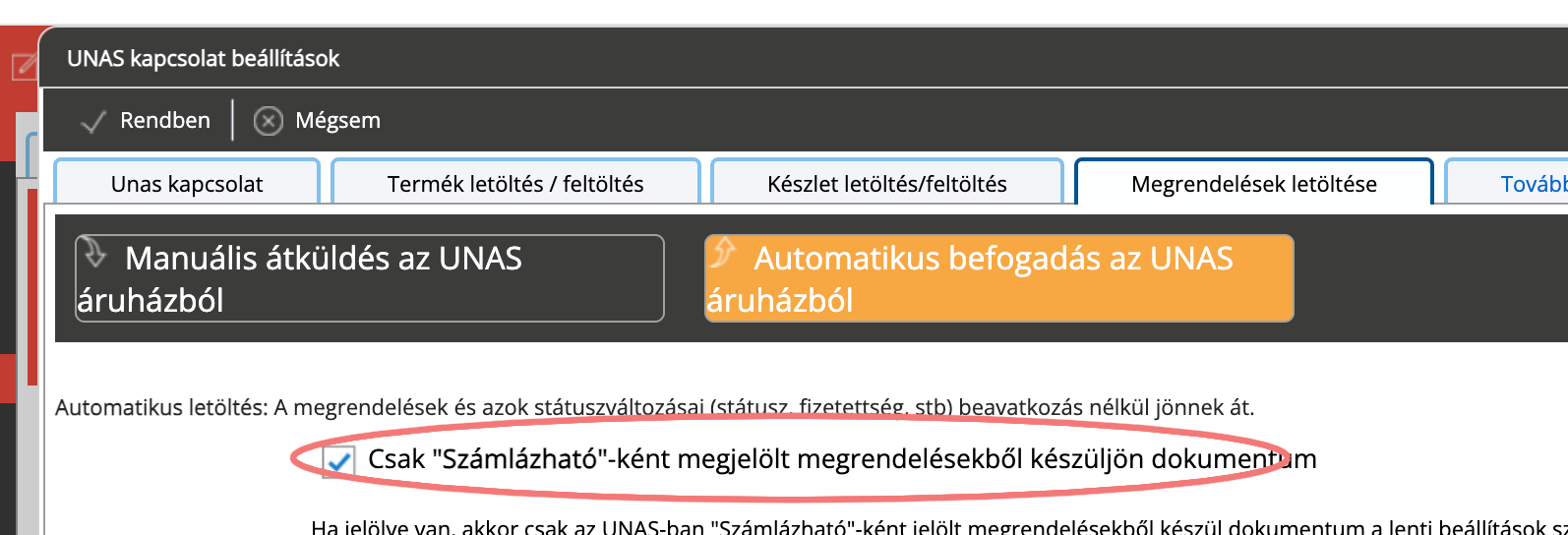Select the Megrendelések letöltése tab
1568x535 pixels.
(x=1254, y=183)
